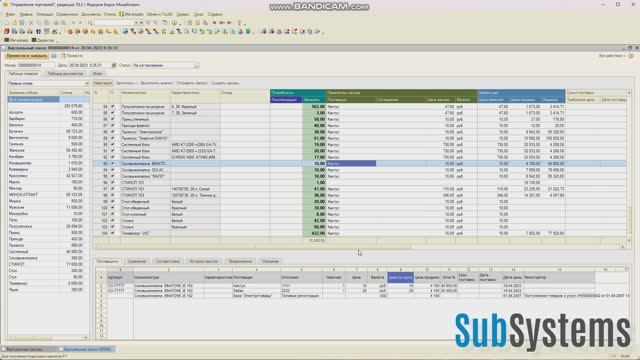The height and width of the screenshot is (360, 640).
Task: Click the magnifier Find icon in the toolbar
Action: point(90,23)
